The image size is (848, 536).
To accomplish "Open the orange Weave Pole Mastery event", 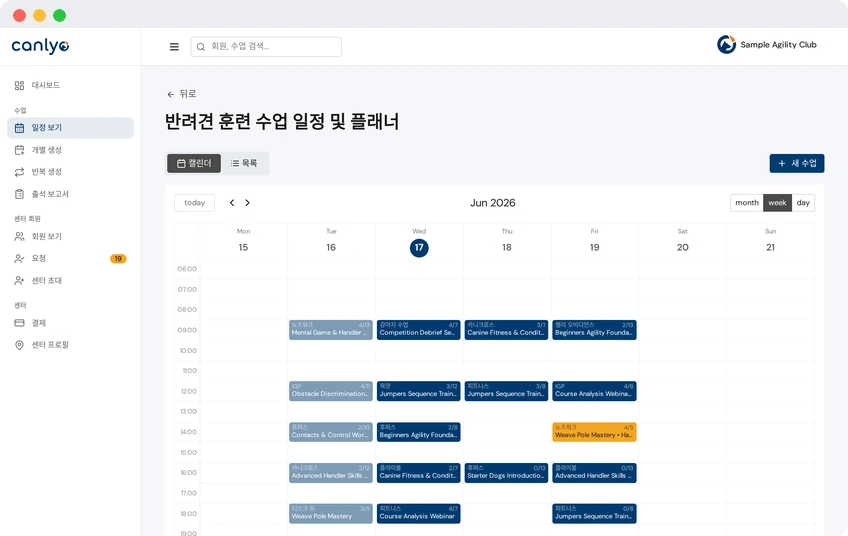I will coord(594,432).
